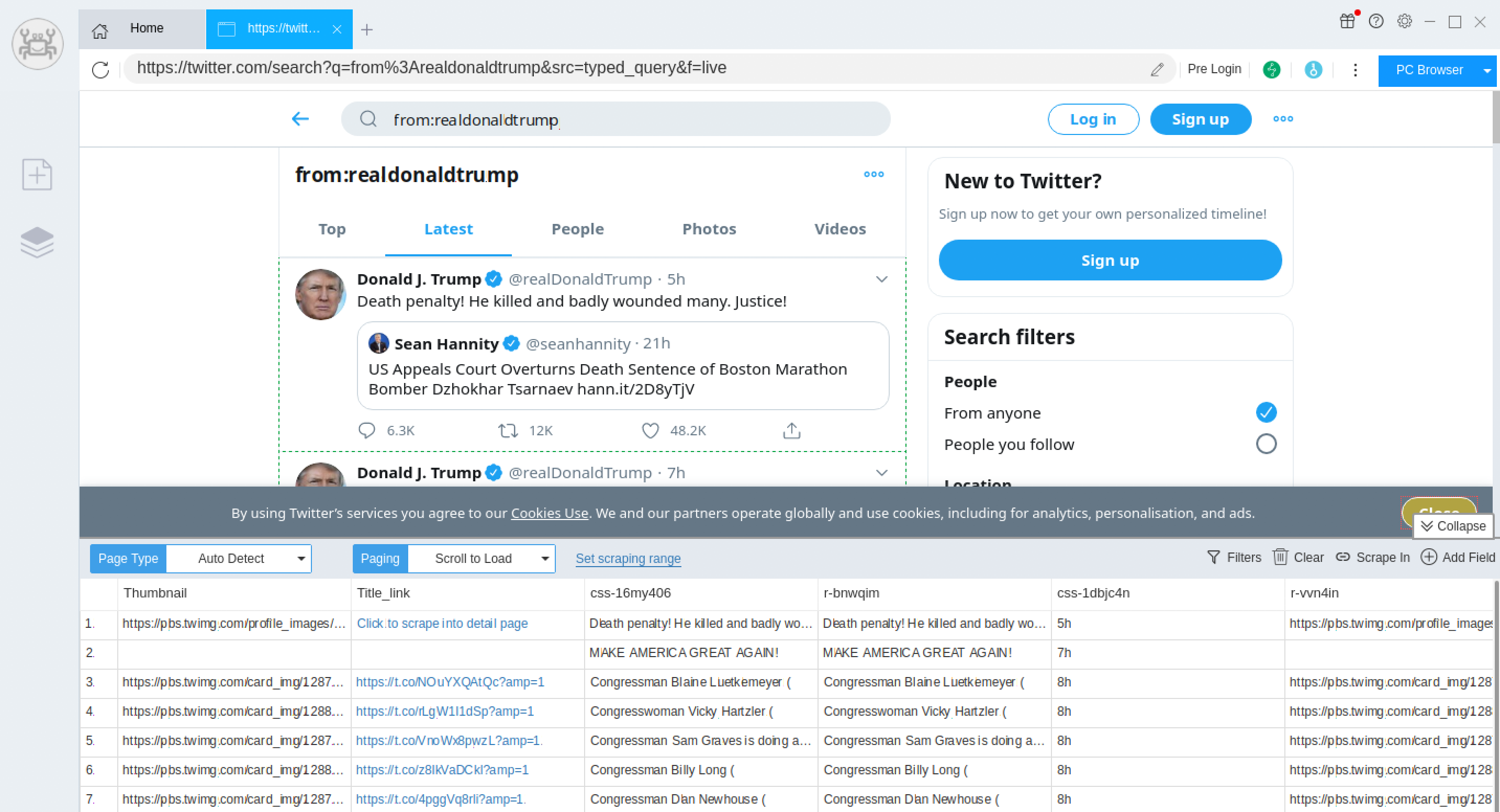Viewport: 1500px width, 812px height.
Task: Expand the Auto Detect page type dropdown
Action: pyautogui.click(x=300, y=558)
